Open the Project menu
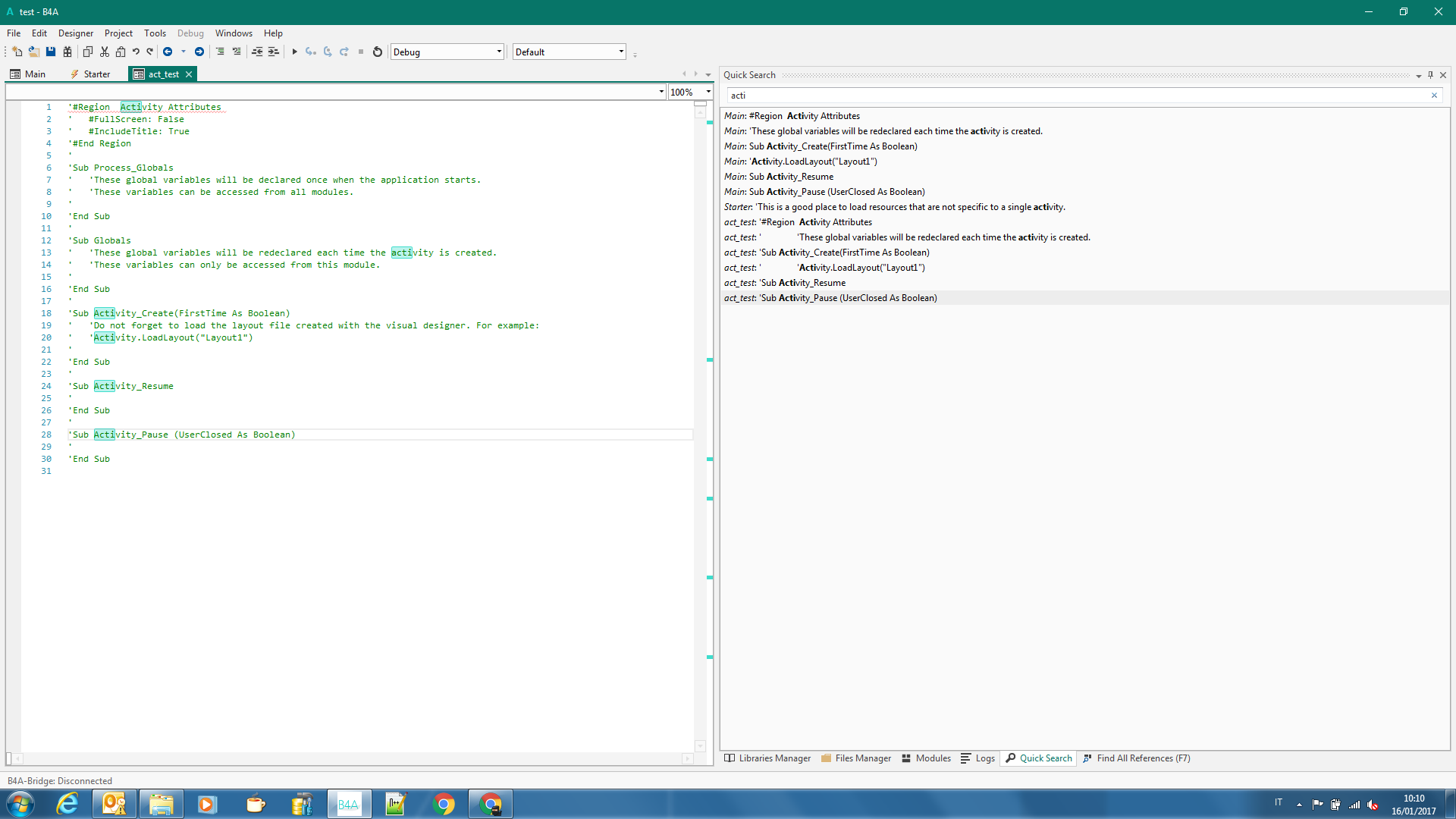 [118, 33]
